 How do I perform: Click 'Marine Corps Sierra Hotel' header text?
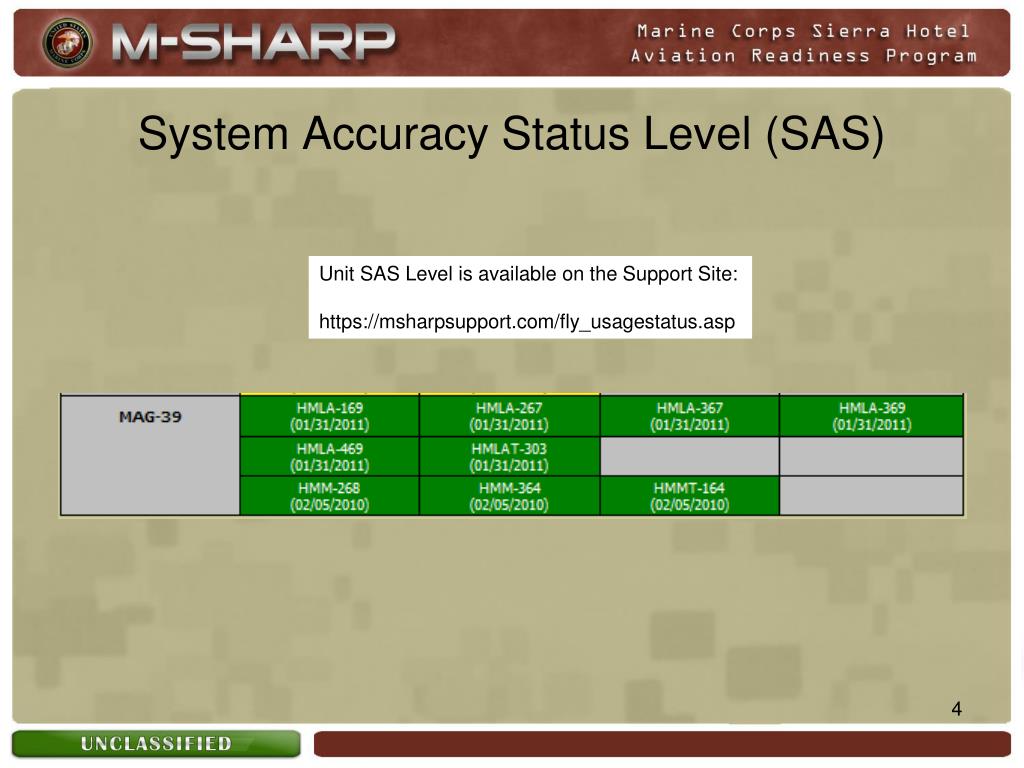(x=803, y=31)
